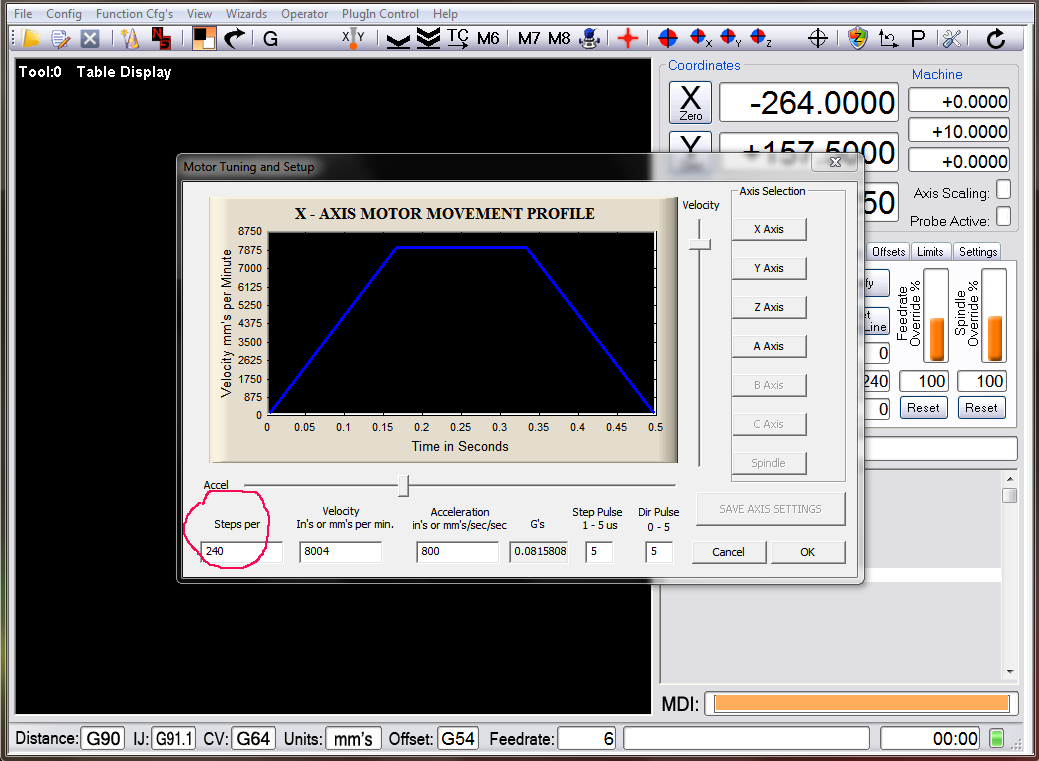
Task: Click the edit G-code notepad icon
Action: point(60,39)
